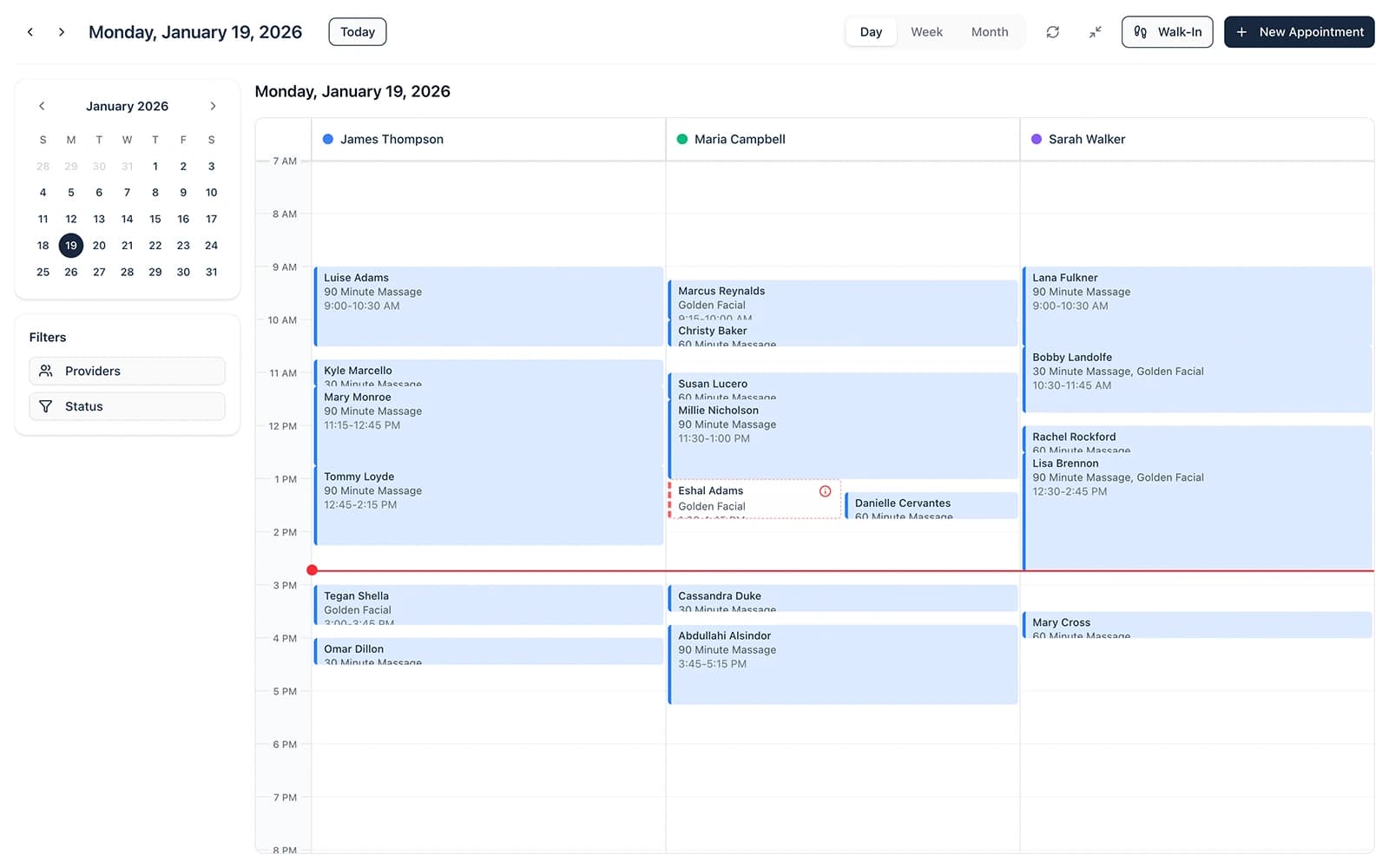The width and height of the screenshot is (1389, 868).
Task: Click the back arrow beside the date heading
Action: click(30, 31)
